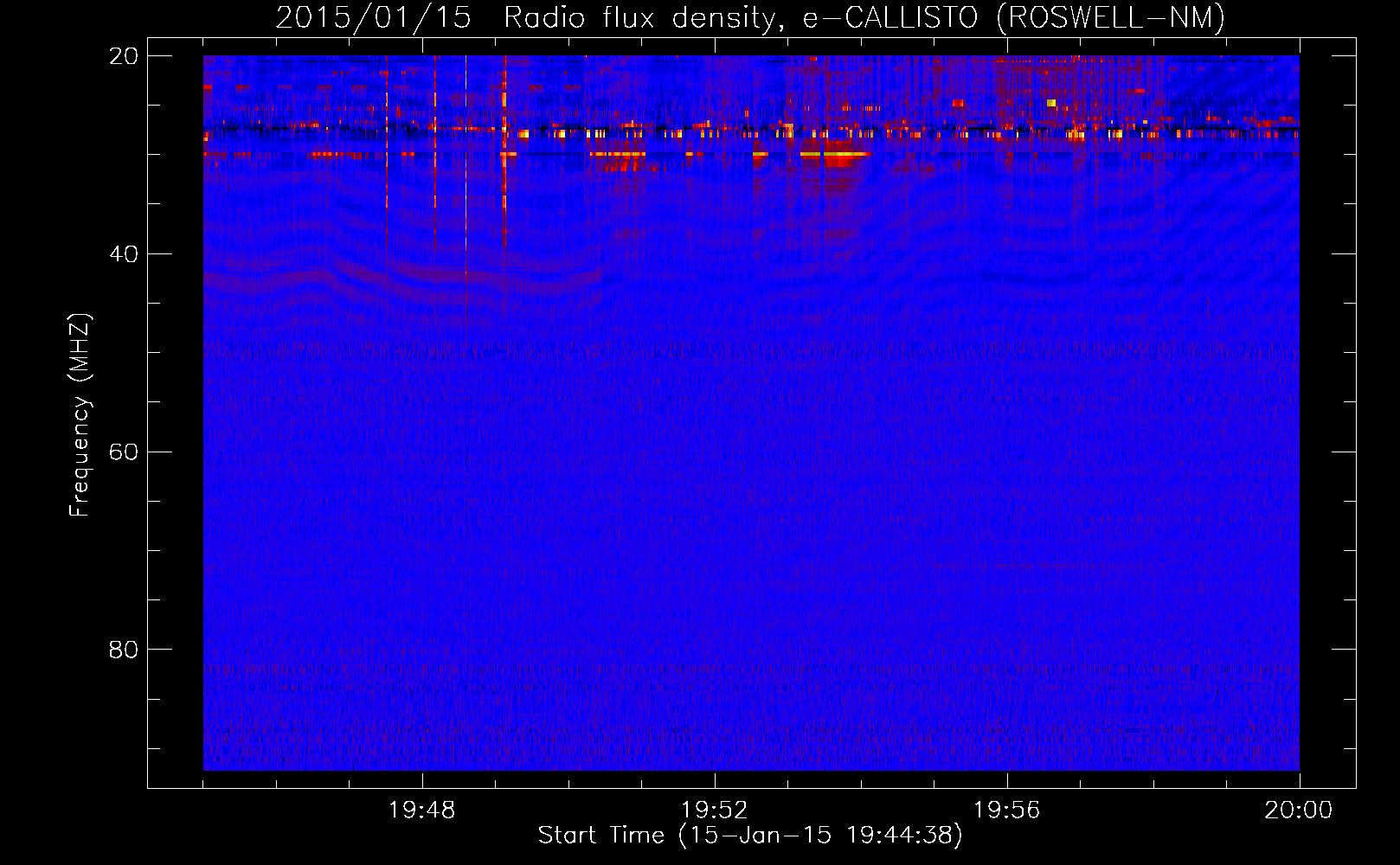Select the 20 frequency tick label
The height and width of the screenshot is (865, 1400).
124,56
